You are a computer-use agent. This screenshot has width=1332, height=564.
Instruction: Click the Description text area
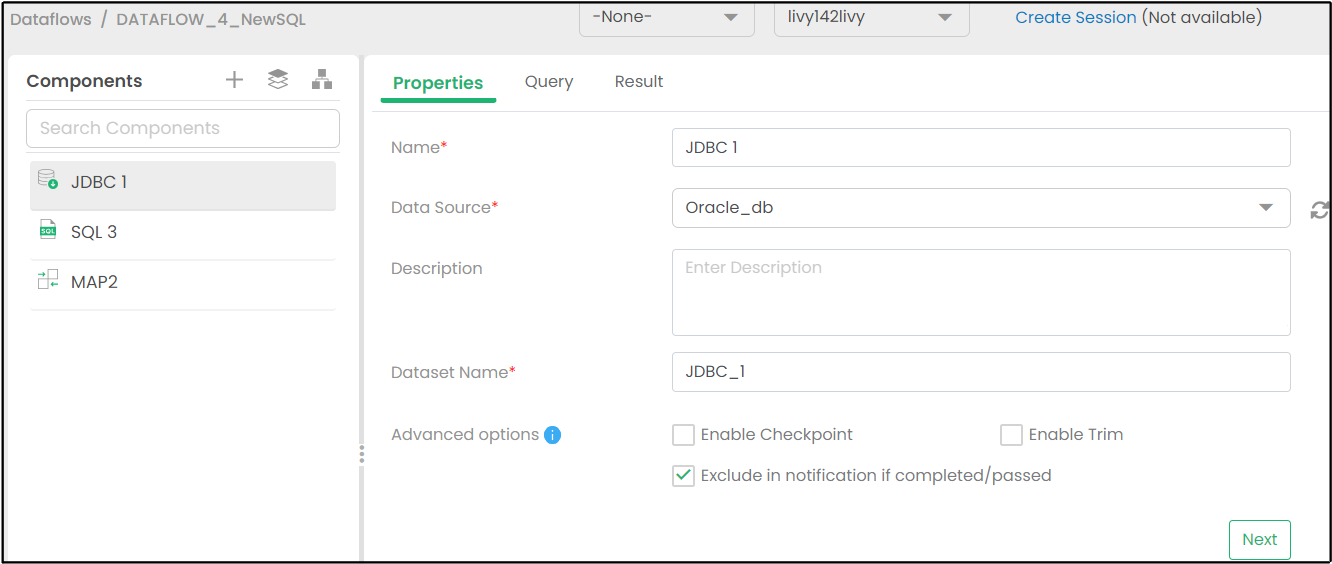click(981, 292)
